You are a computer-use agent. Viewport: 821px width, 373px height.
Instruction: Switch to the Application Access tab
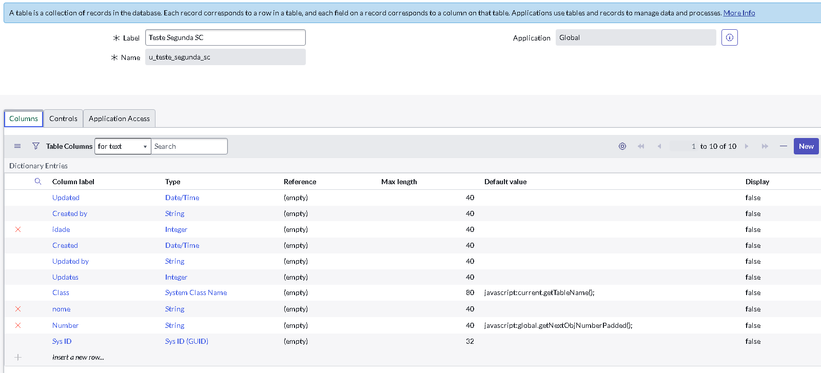pos(119,118)
